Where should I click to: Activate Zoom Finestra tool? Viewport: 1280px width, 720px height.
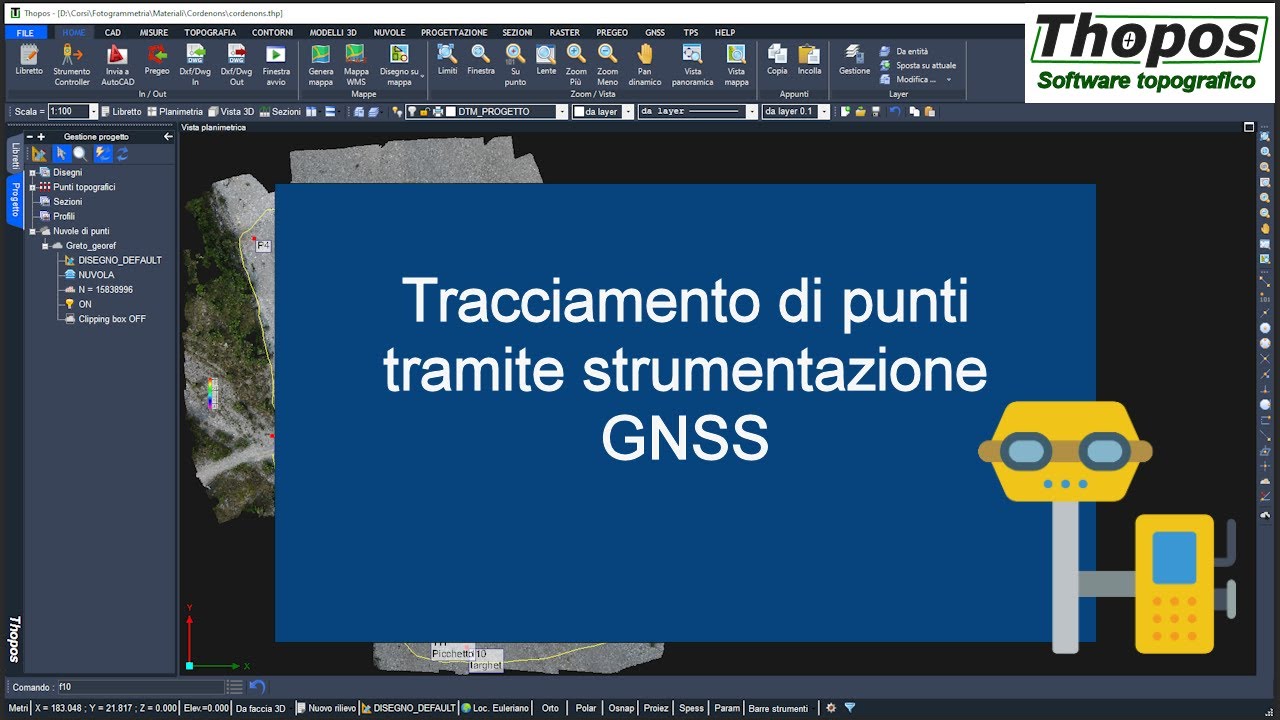[481, 59]
